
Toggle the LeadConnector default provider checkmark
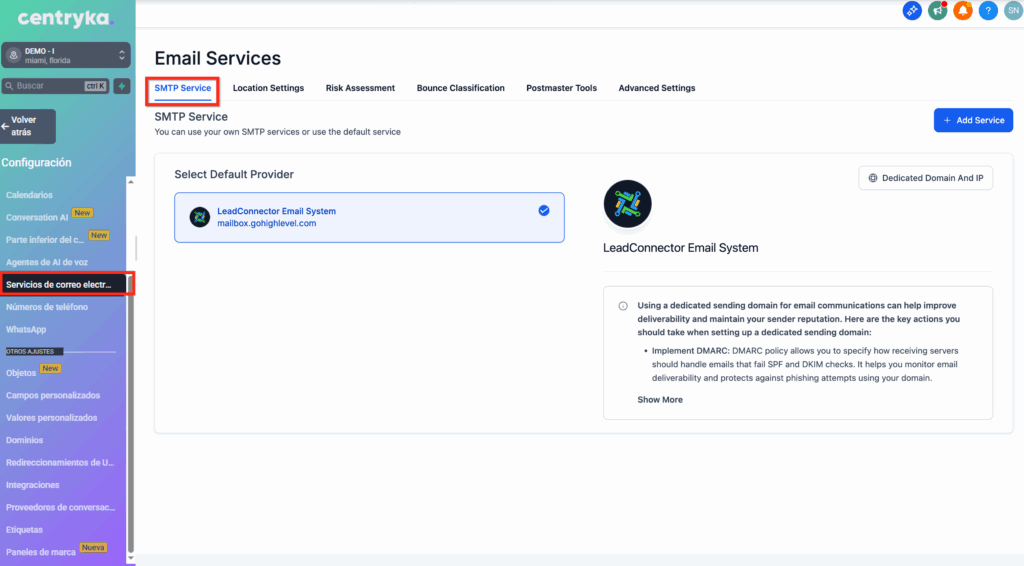tap(544, 211)
